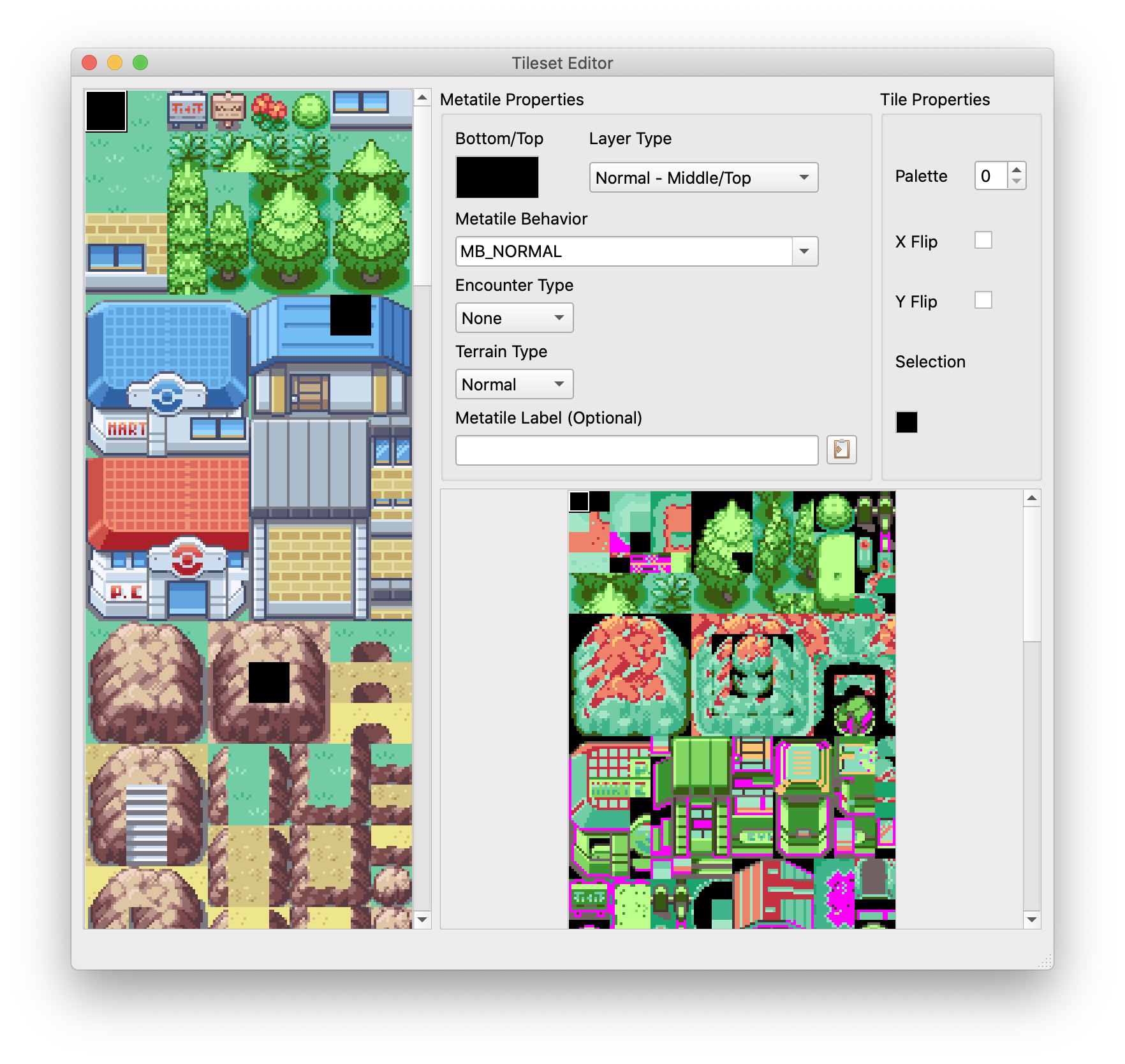Select the first black tile in tiles panel
The width and height of the screenshot is (1125, 1064).
pyautogui.click(x=579, y=501)
